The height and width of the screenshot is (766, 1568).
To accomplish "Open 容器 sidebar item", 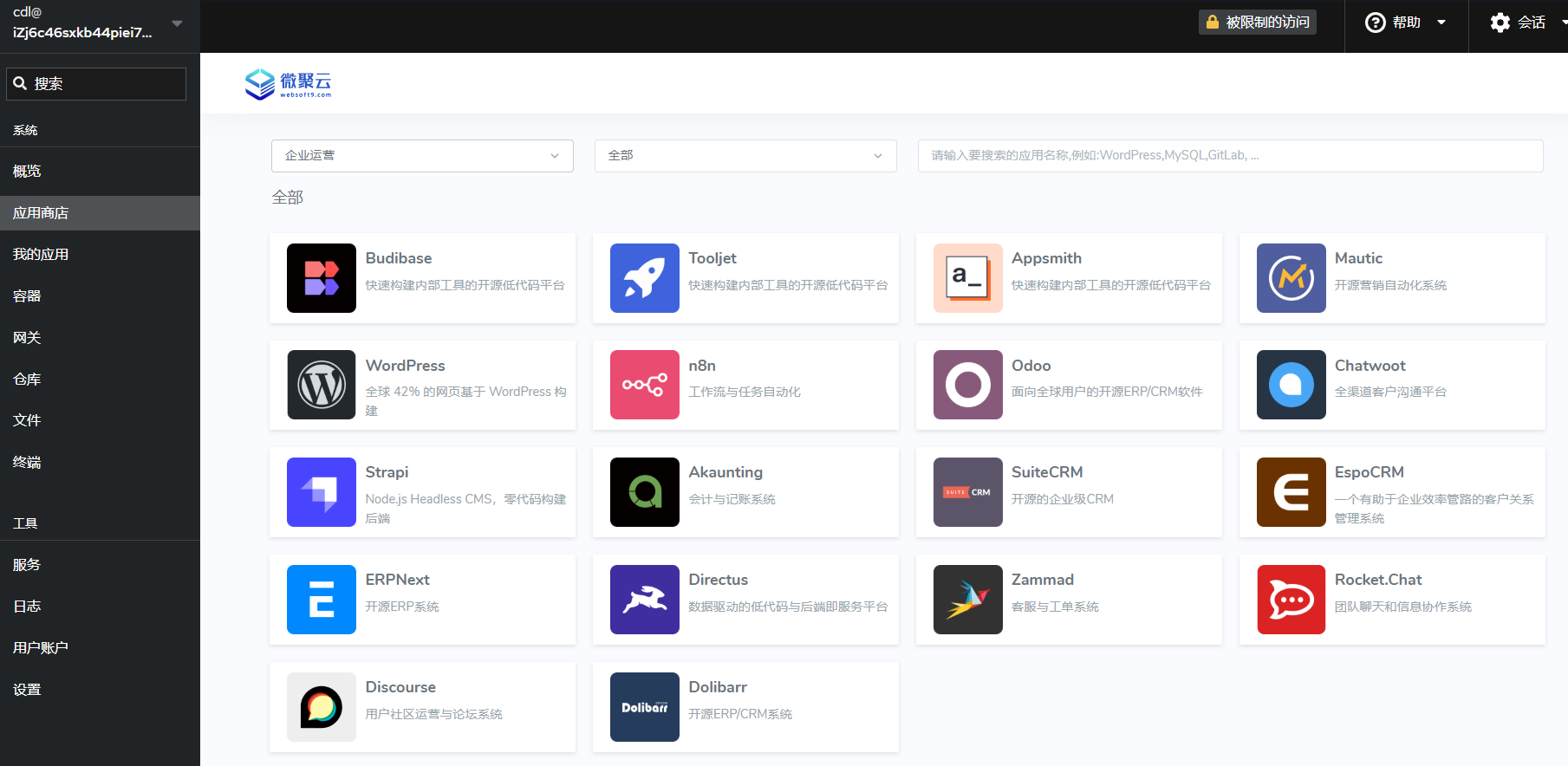I will pyautogui.click(x=100, y=296).
